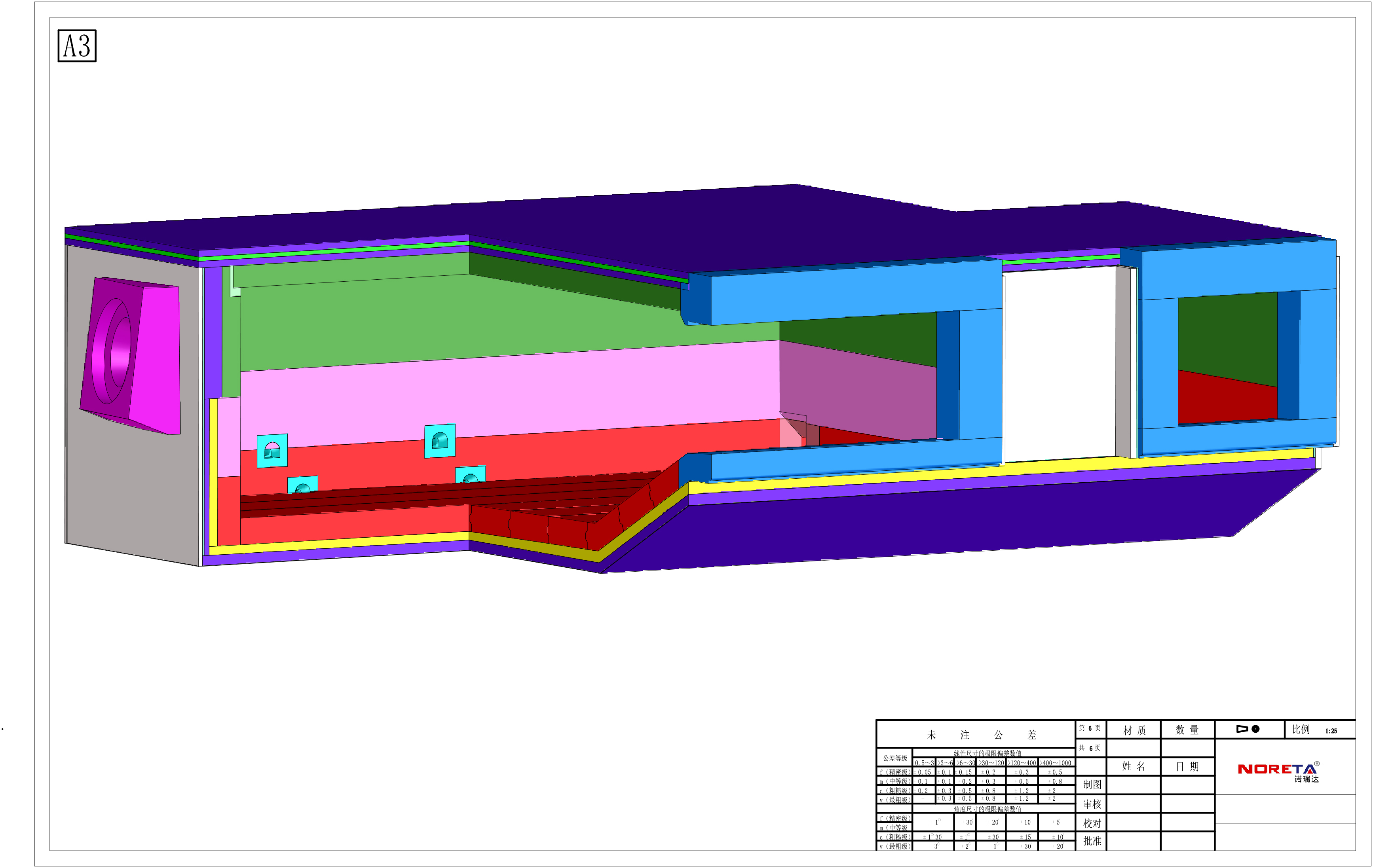The height and width of the screenshot is (868, 1373).
Task: Click the 1:25 scale value
Action: pos(1331,731)
